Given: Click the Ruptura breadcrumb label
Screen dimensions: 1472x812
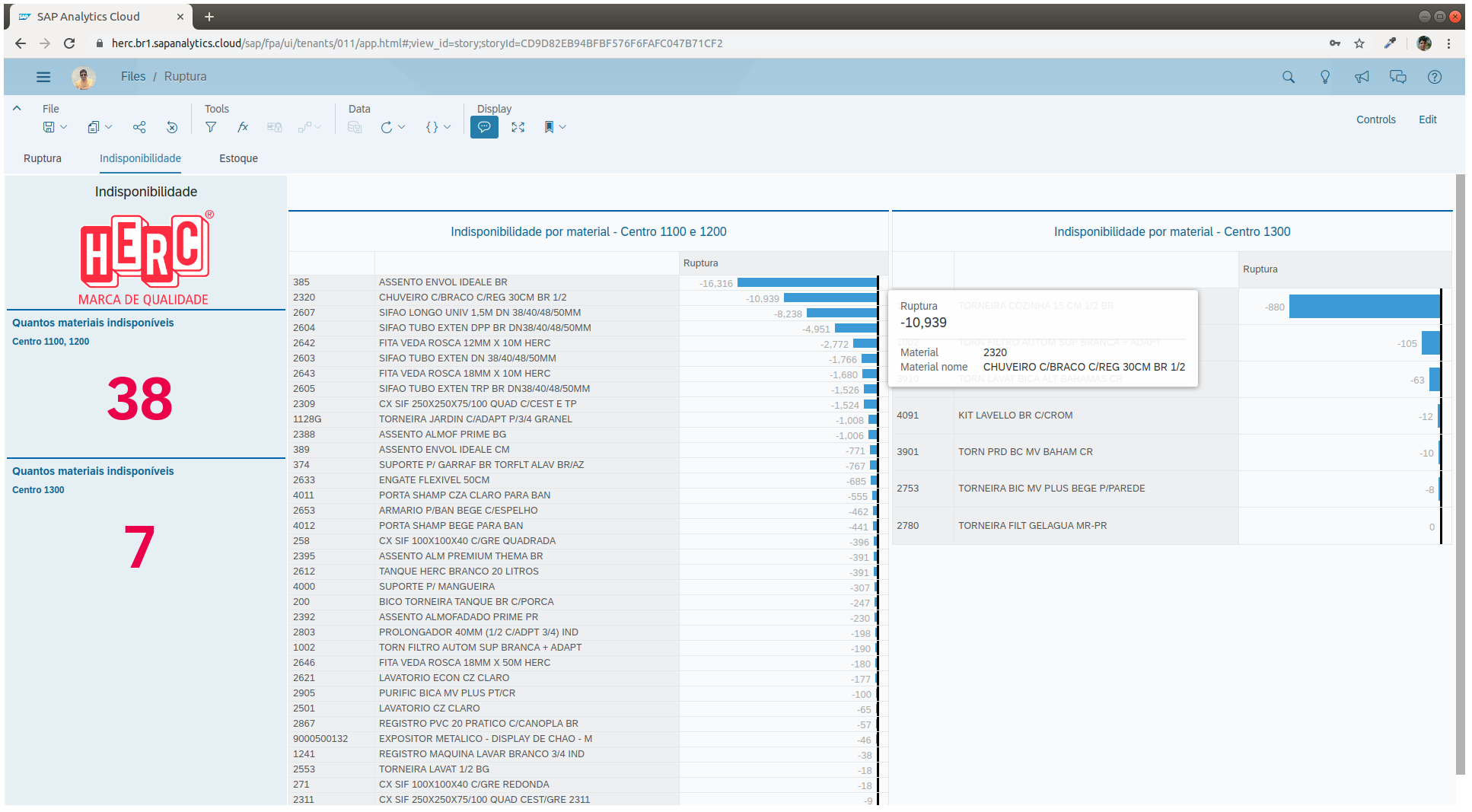Looking at the screenshot, I should pos(185,76).
